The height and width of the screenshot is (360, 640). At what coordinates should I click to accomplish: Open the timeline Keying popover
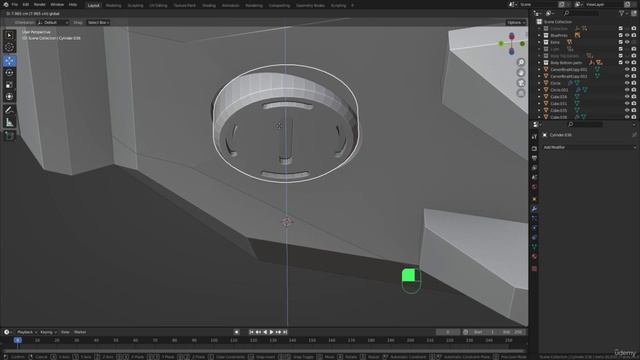[48, 332]
